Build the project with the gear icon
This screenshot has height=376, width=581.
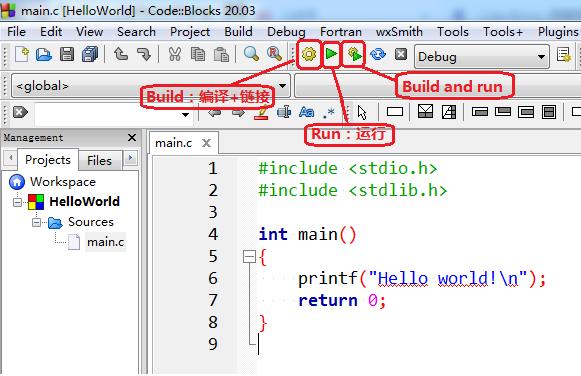309,54
